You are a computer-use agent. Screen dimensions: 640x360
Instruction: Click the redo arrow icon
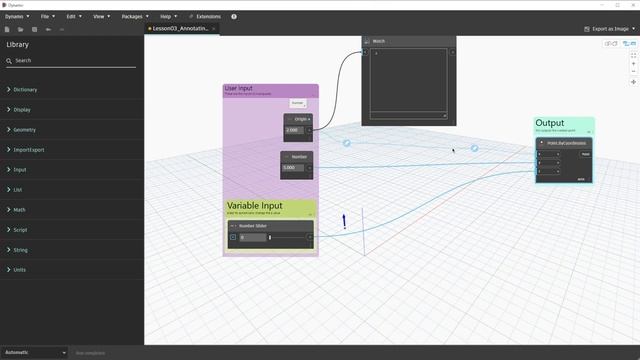tap(62, 29)
